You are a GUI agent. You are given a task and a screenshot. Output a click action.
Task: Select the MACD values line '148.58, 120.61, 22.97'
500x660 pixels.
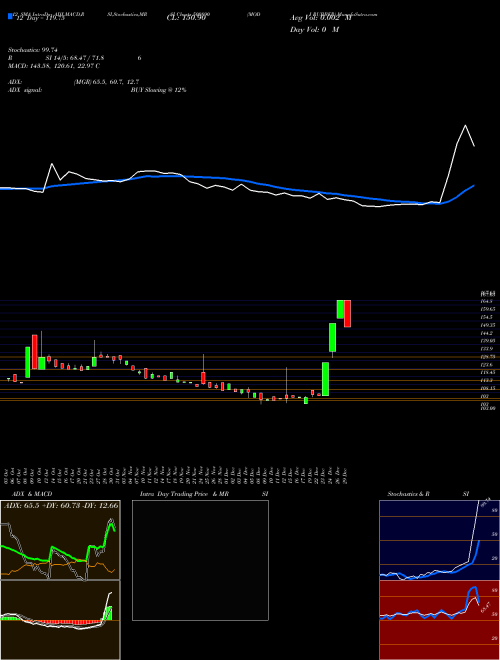53,66
